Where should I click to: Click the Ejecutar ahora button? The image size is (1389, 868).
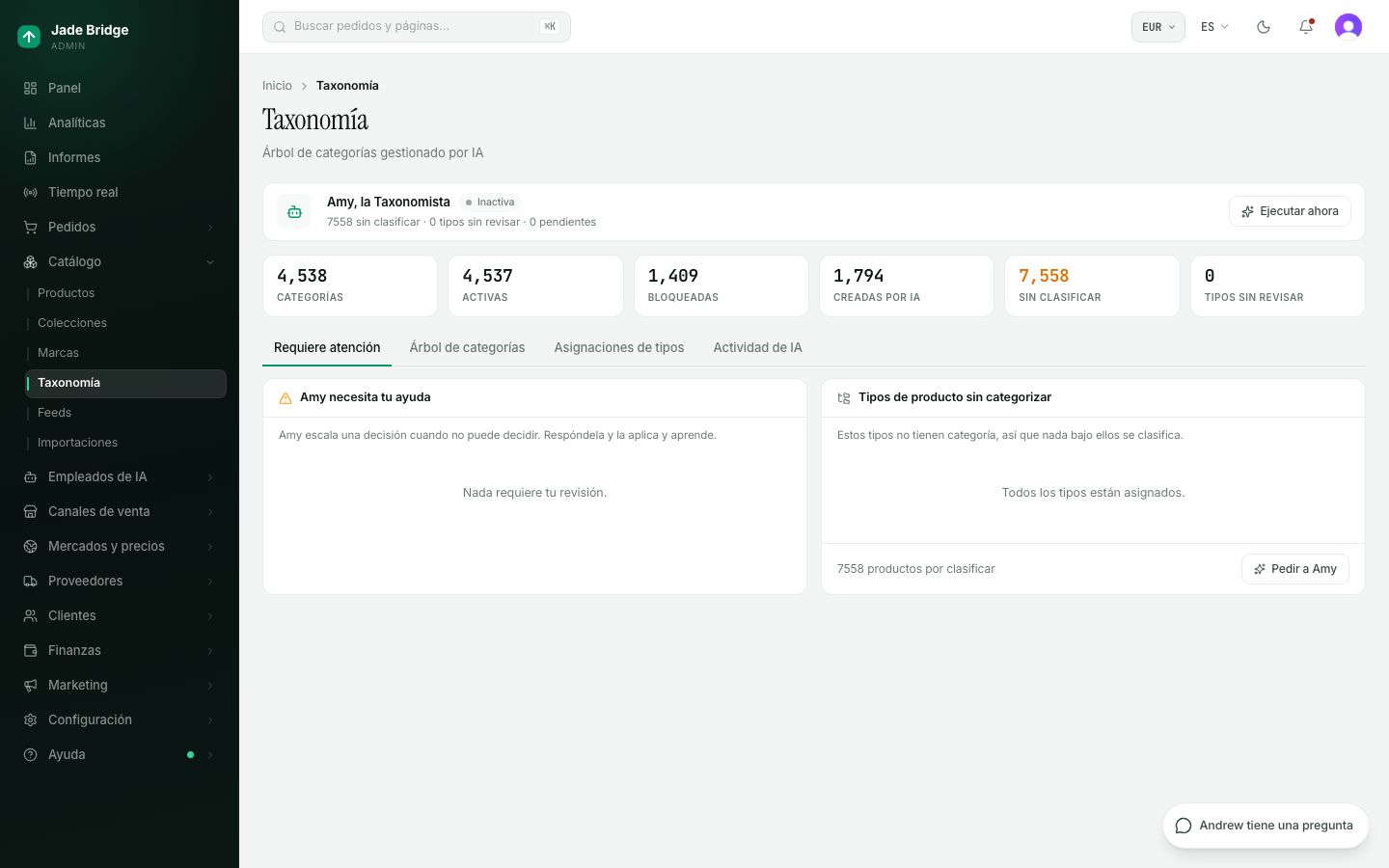click(1290, 211)
